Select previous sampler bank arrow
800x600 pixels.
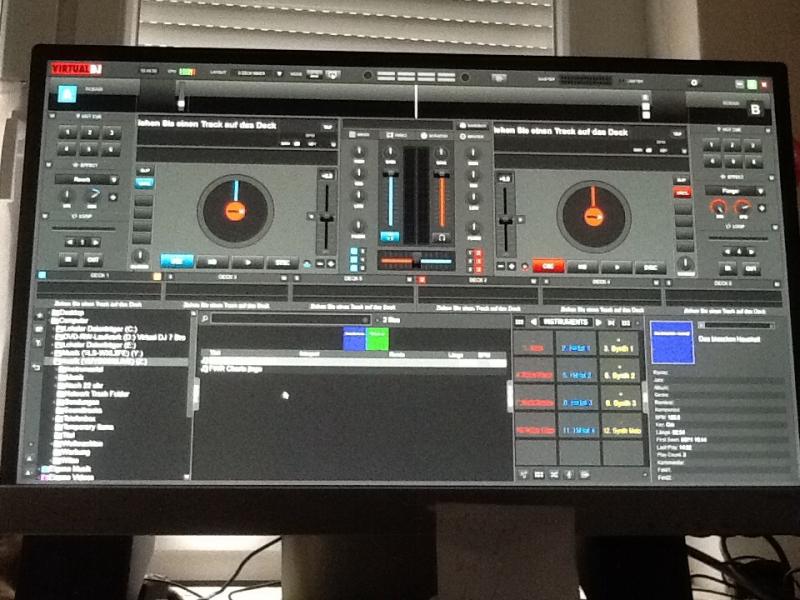pos(534,322)
